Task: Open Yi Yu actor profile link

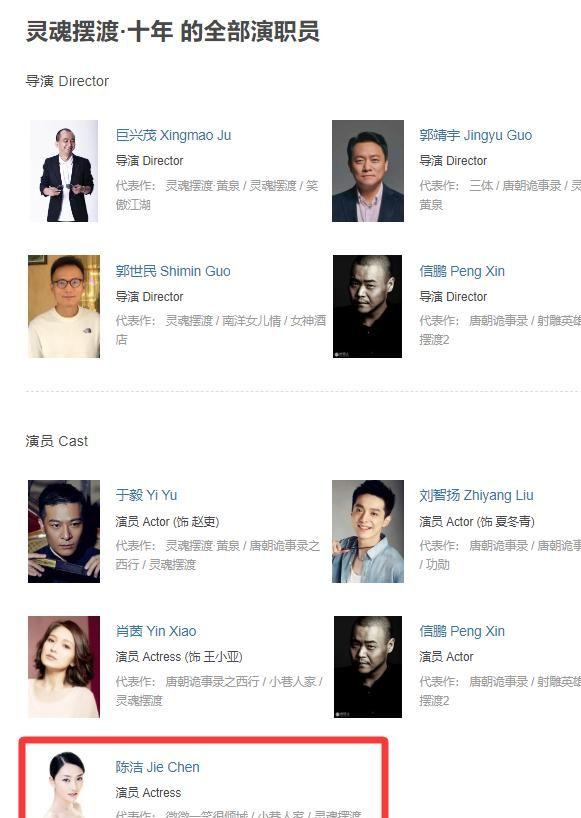Action: 147,495
